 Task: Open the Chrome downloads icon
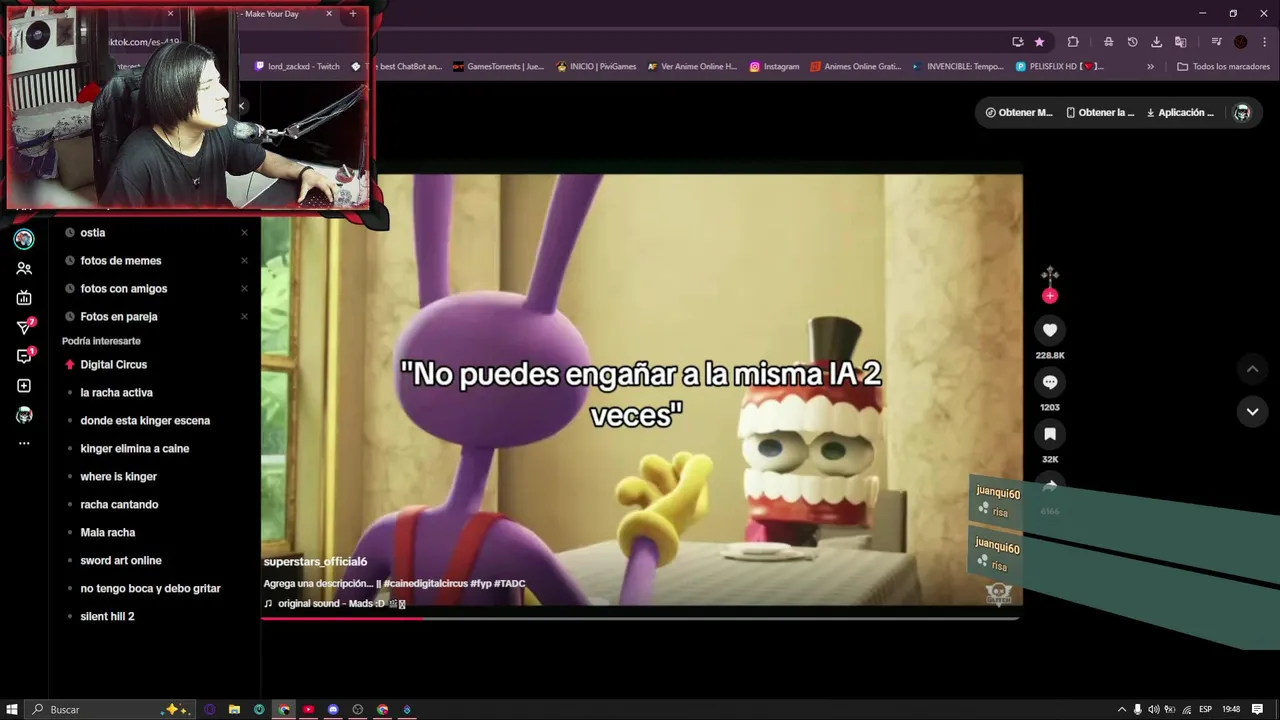(1156, 42)
